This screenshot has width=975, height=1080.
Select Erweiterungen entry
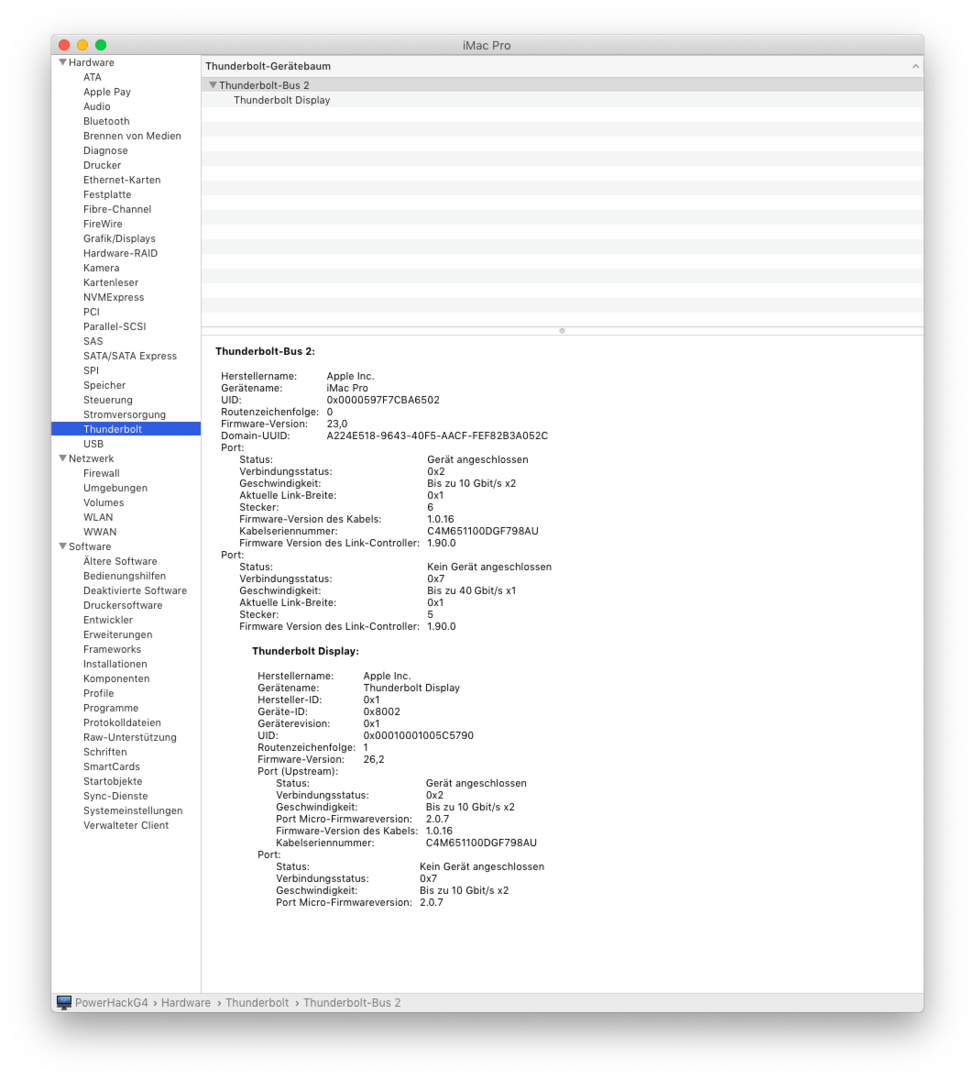coord(118,634)
